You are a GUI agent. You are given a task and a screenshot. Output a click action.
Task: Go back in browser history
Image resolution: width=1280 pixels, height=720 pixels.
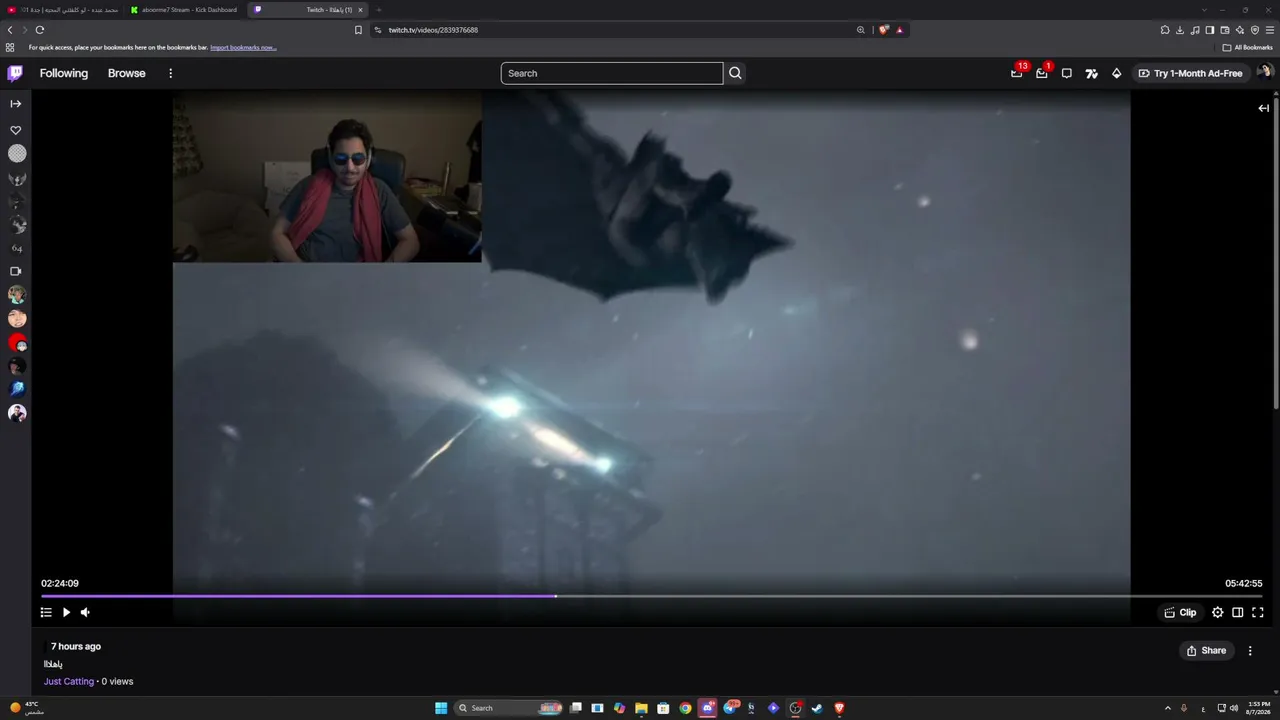click(x=10, y=30)
